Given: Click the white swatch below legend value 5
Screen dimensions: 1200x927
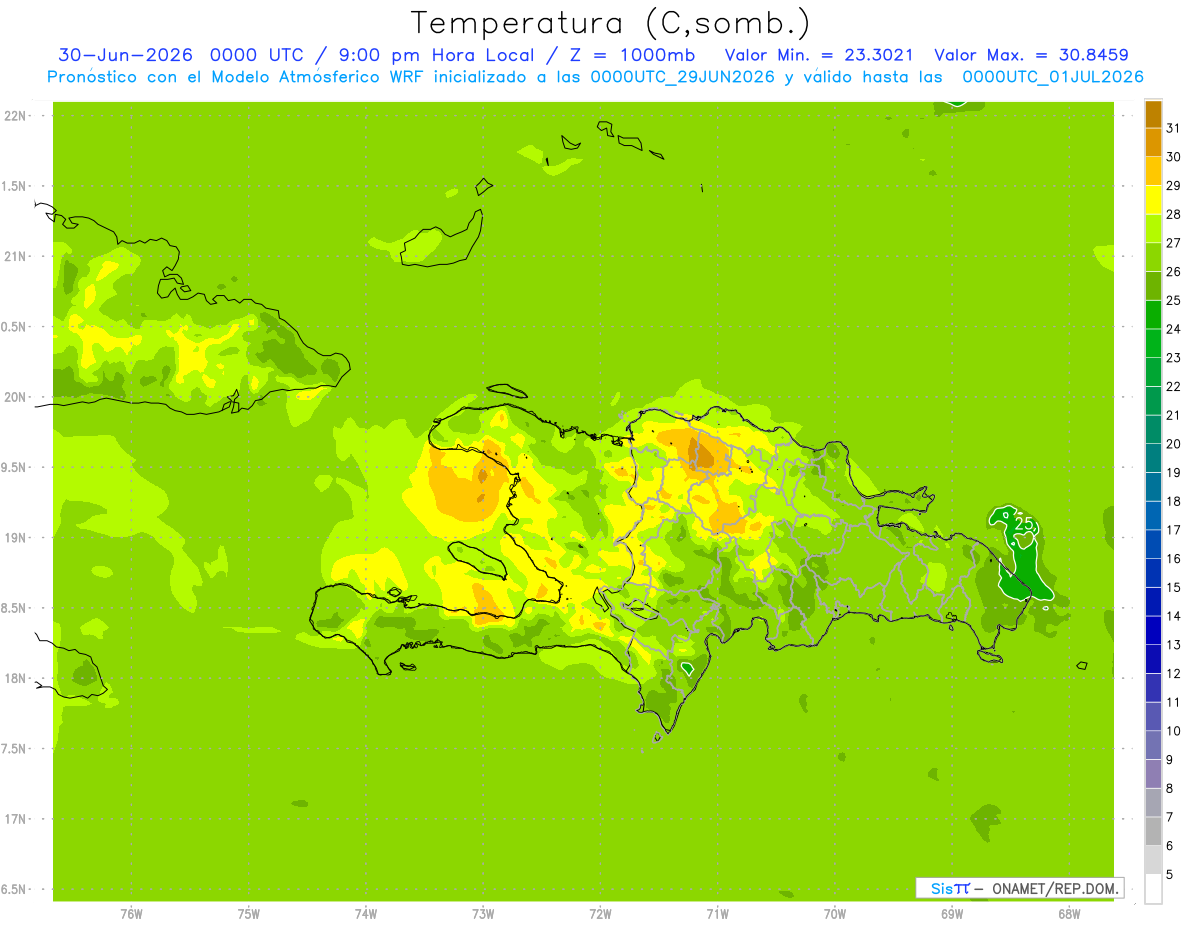Looking at the screenshot, I should click(1153, 889).
